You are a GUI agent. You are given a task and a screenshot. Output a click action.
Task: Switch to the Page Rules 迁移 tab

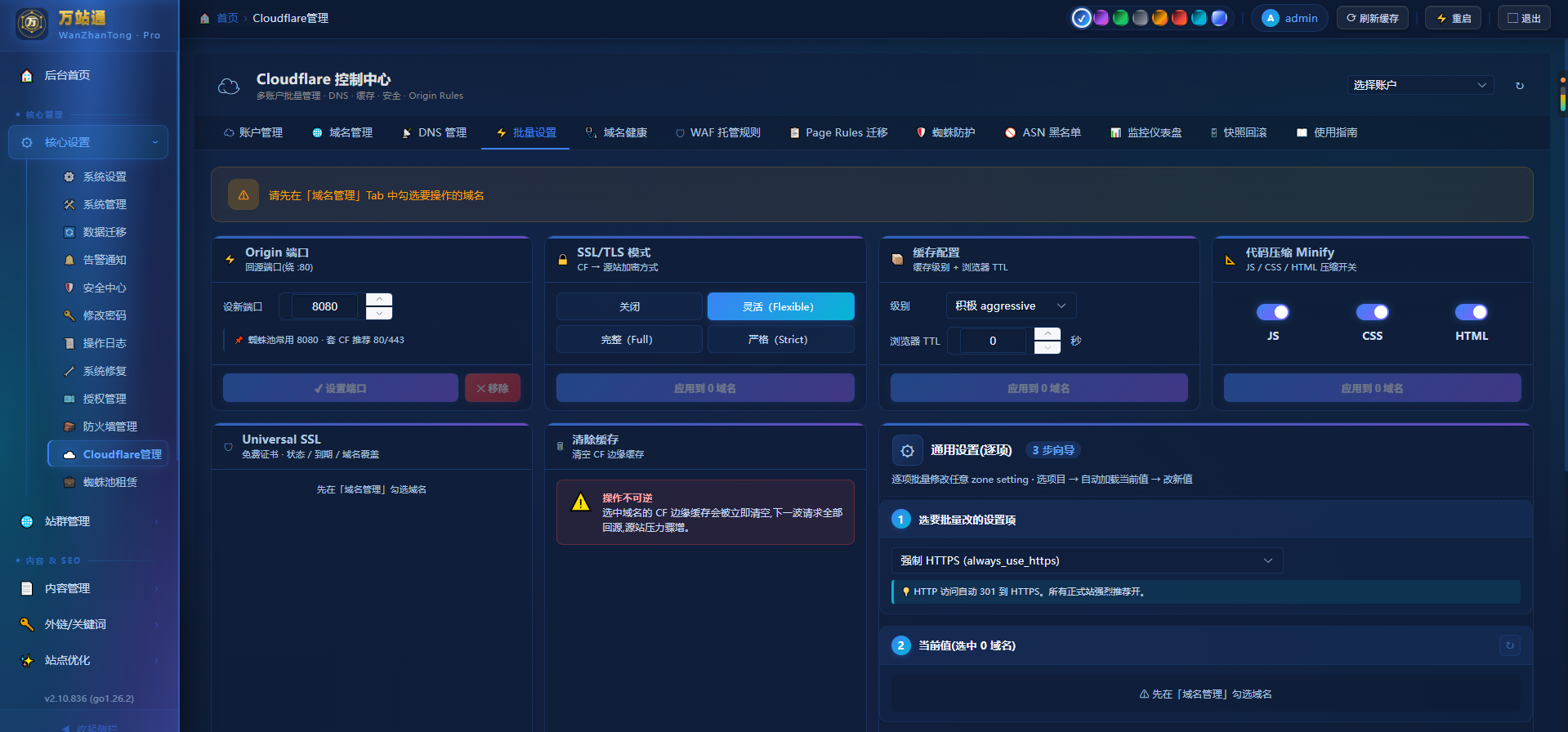pyautogui.click(x=839, y=132)
